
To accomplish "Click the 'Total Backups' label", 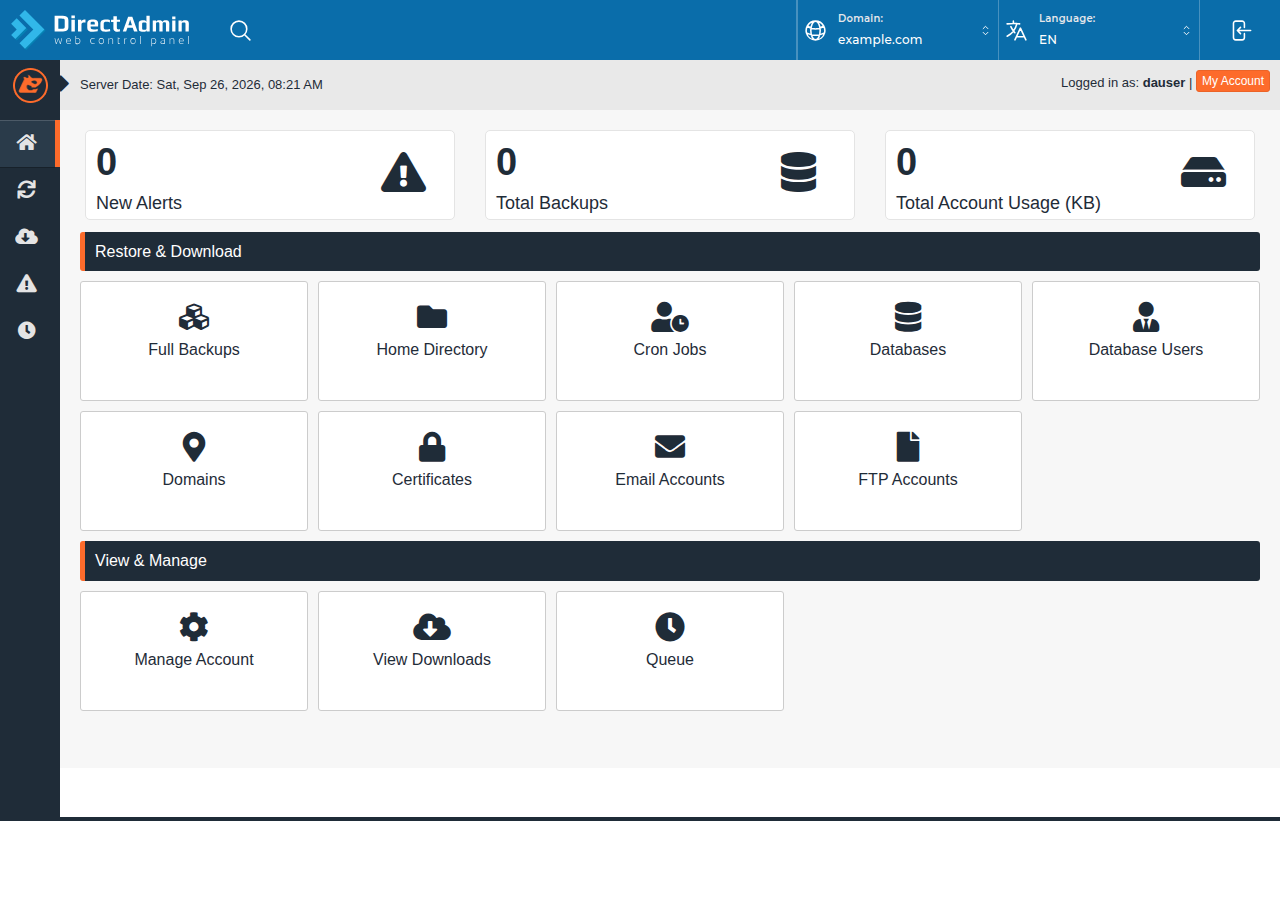I will (552, 203).
